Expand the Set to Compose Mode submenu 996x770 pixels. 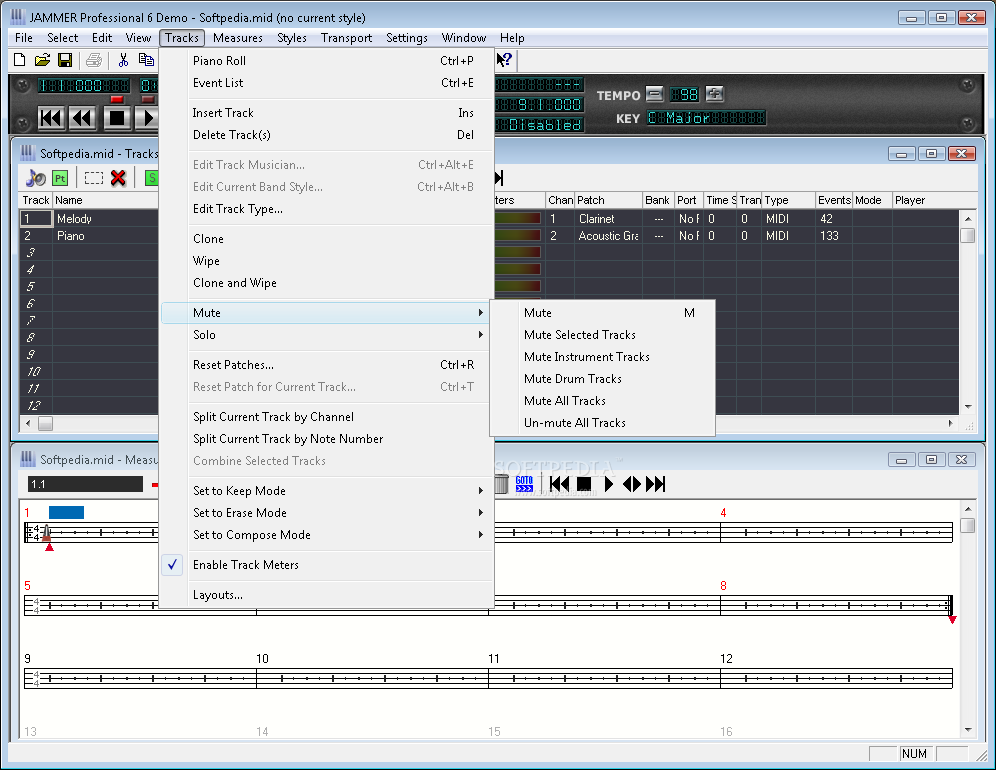[x=326, y=535]
